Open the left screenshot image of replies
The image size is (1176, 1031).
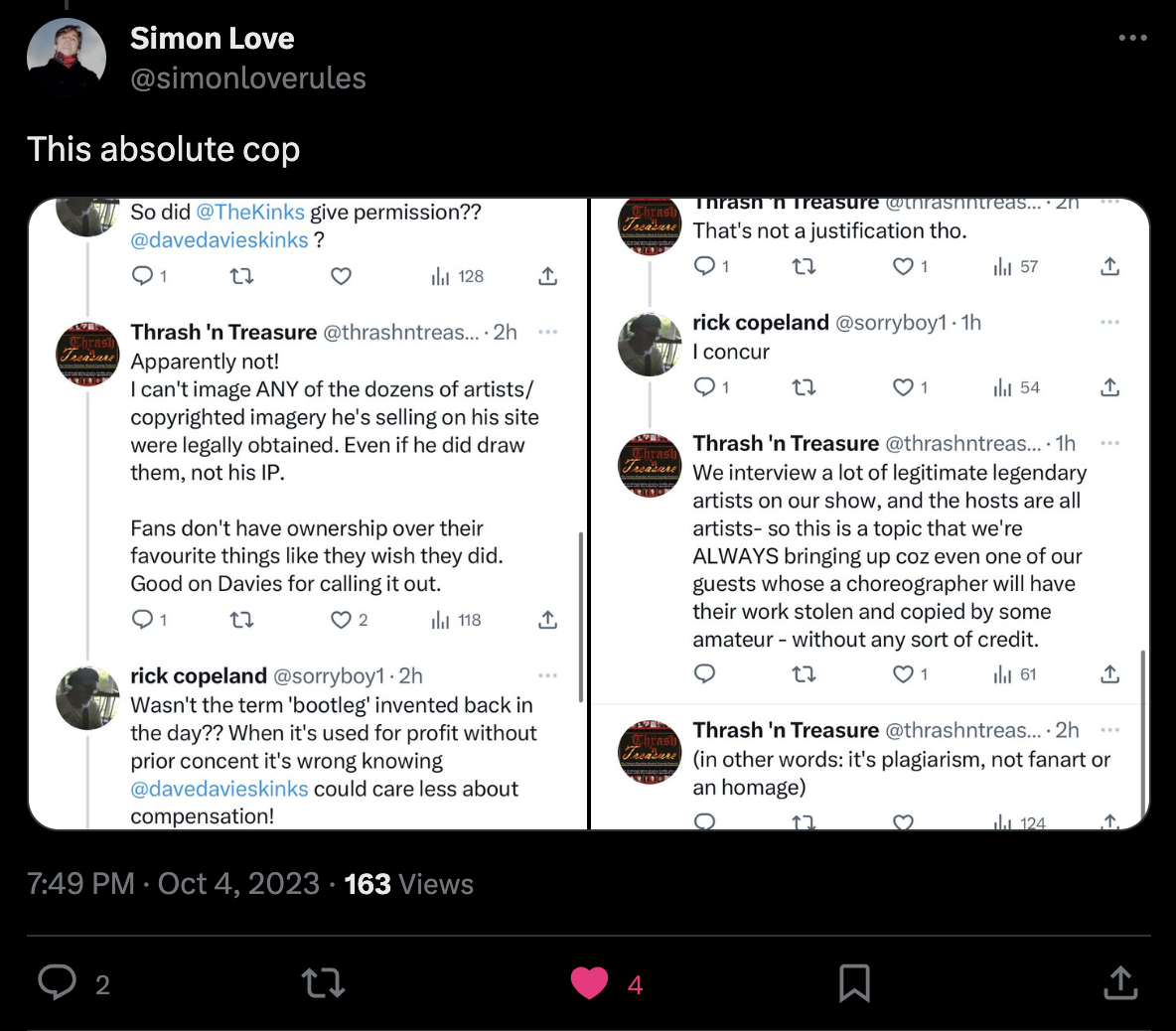[308, 514]
